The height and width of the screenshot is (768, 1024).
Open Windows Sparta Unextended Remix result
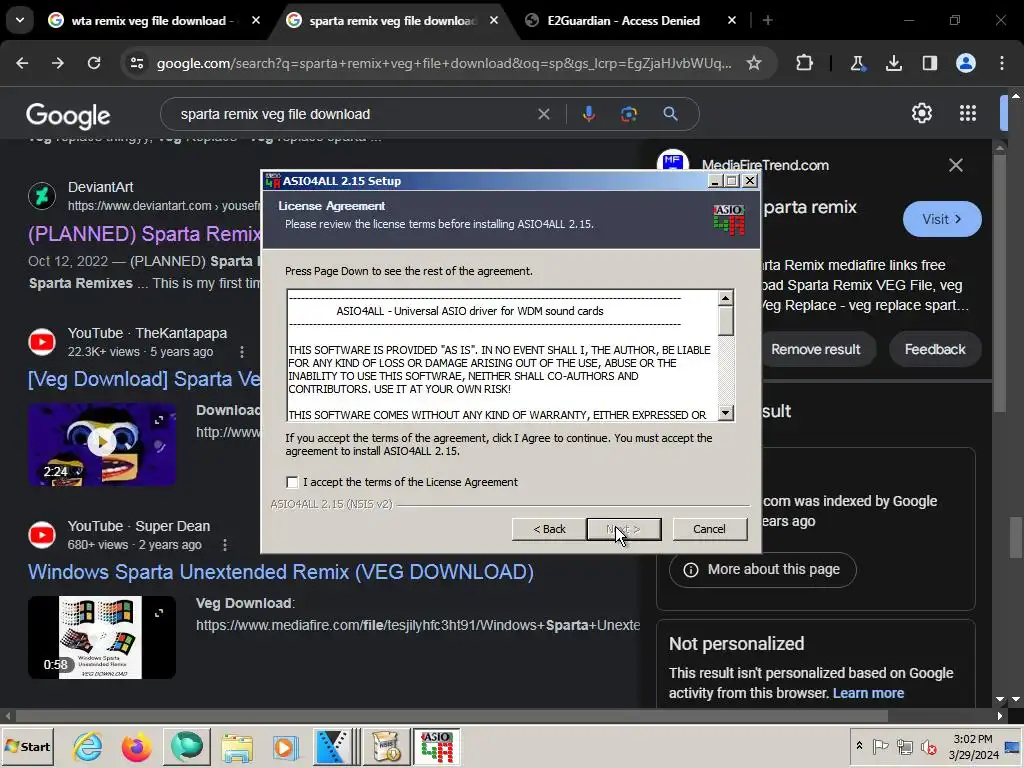(281, 572)
